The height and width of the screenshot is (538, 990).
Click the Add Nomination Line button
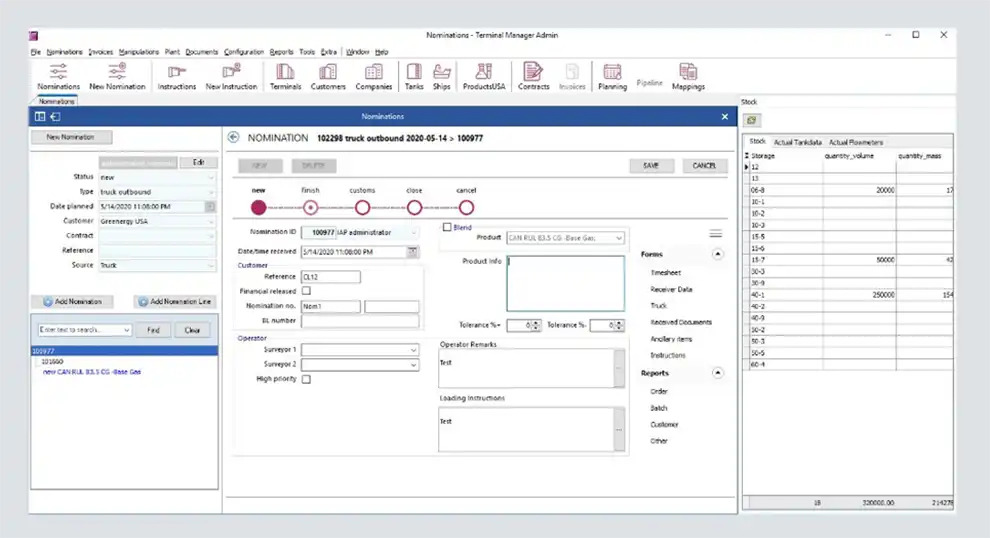[x=175, y=302]
